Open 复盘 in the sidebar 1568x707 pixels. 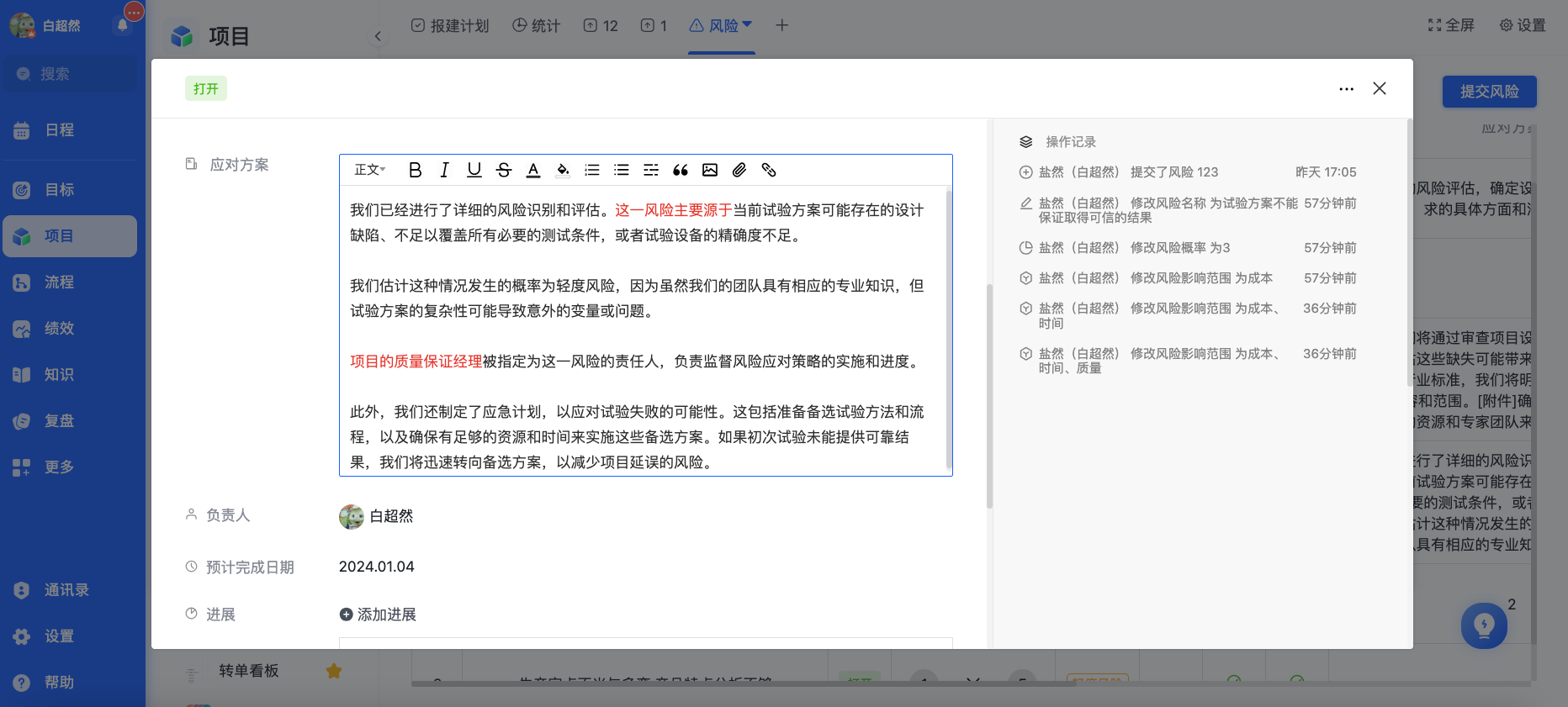(70, 421)
